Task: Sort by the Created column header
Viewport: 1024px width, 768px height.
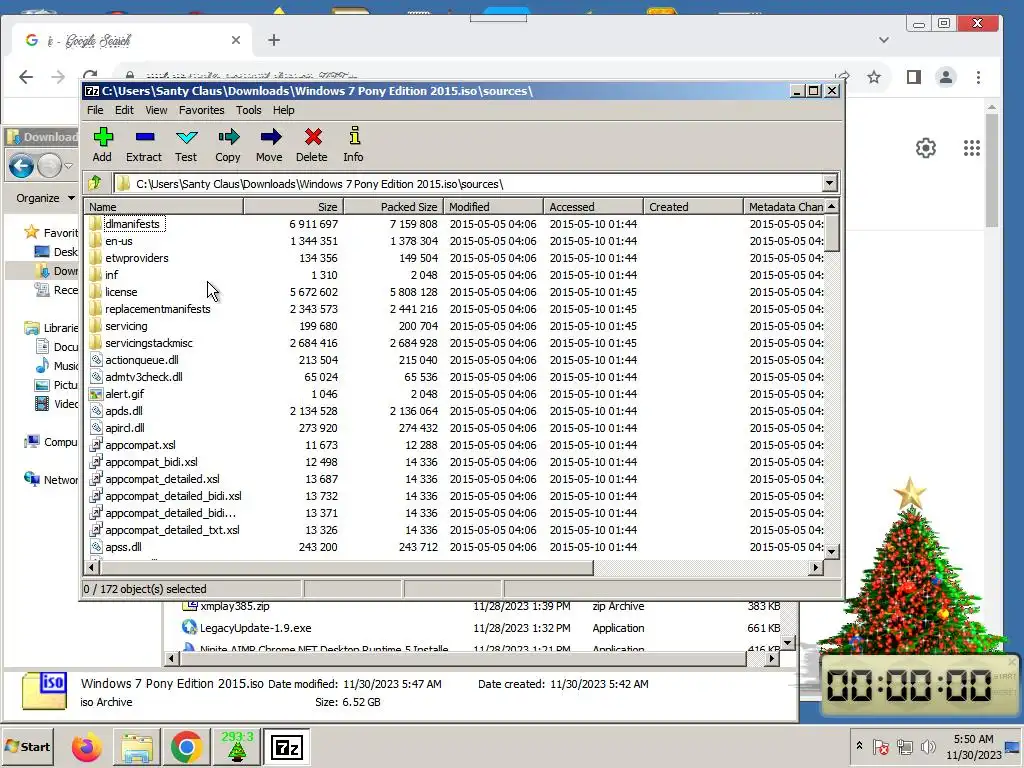Action: click(x=694, y=206)
